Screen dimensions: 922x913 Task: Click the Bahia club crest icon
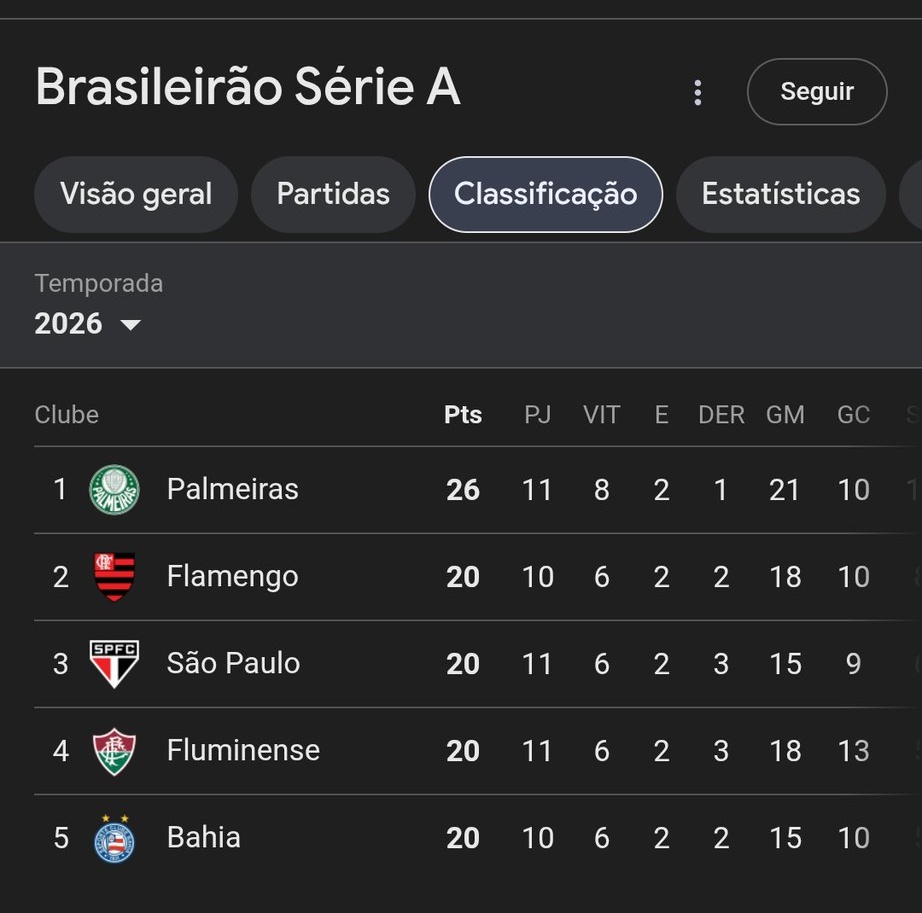pos(114,838)
